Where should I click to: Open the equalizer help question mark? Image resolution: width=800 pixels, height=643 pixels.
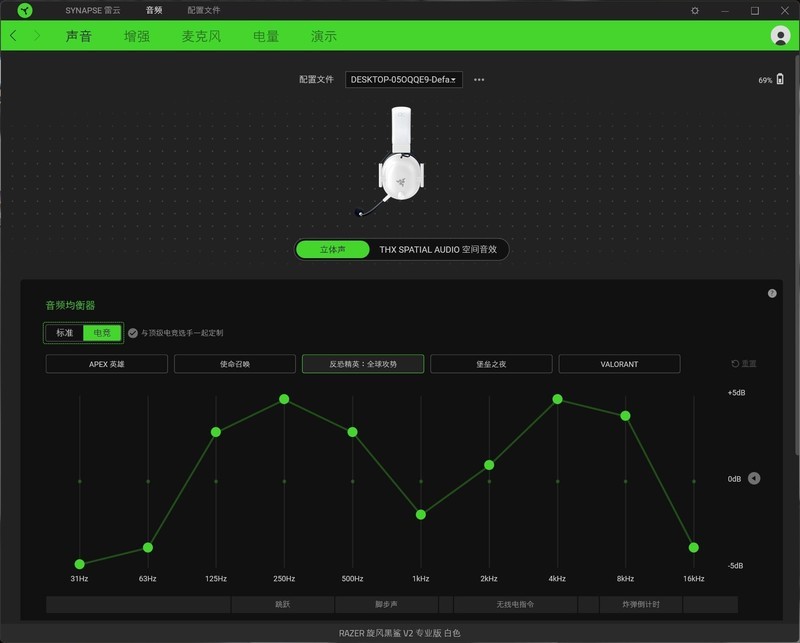coord(772,293)
